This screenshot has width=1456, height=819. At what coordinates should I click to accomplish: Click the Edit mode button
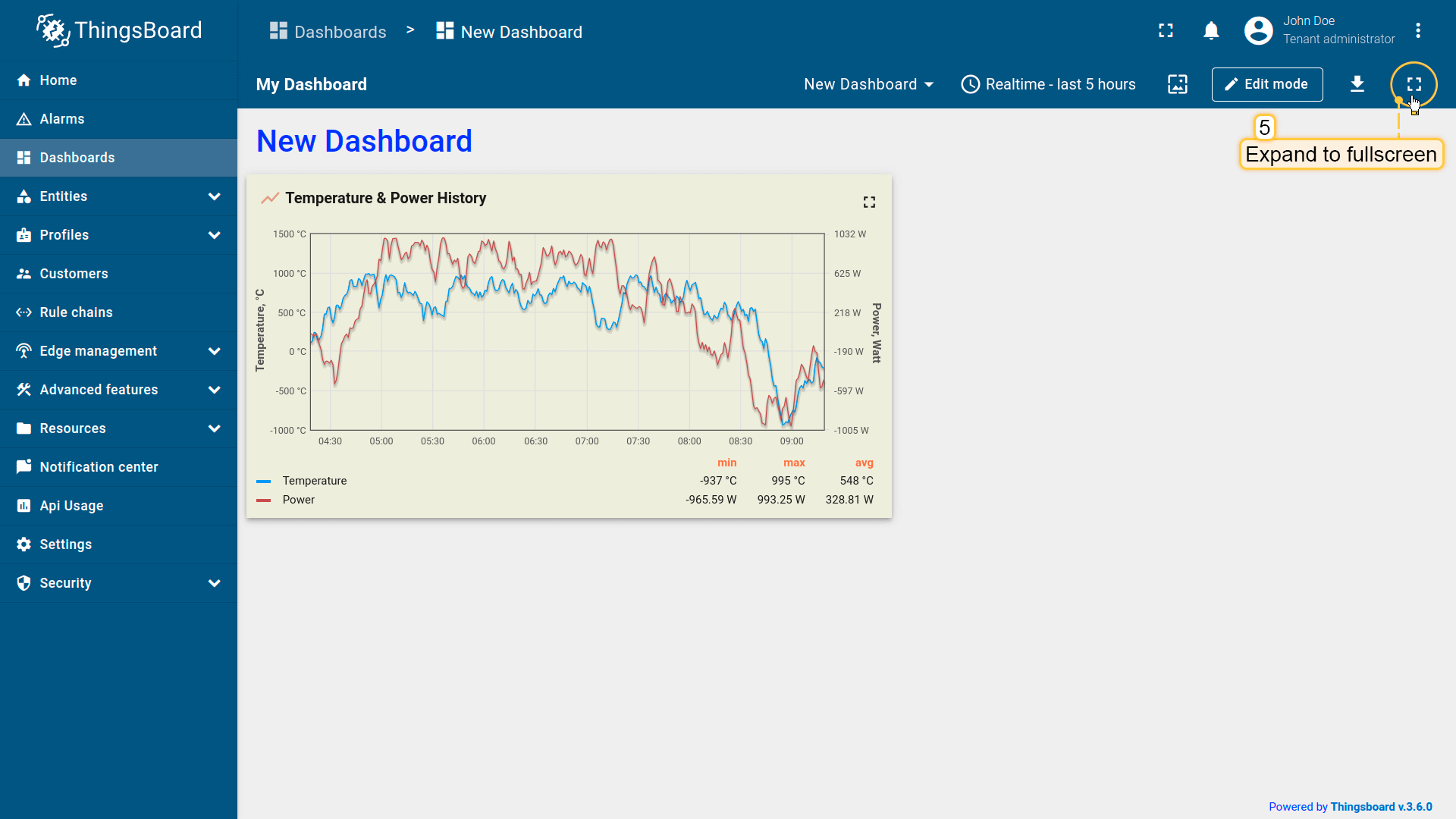(x=1266, y=84)
